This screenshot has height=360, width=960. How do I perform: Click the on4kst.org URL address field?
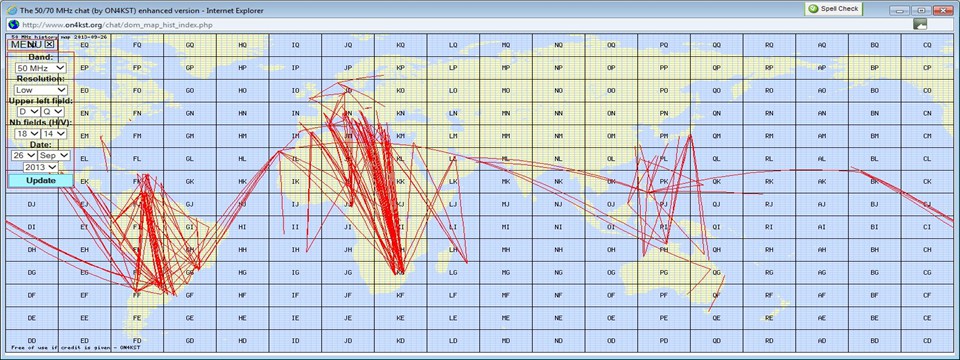click(459, 24)
